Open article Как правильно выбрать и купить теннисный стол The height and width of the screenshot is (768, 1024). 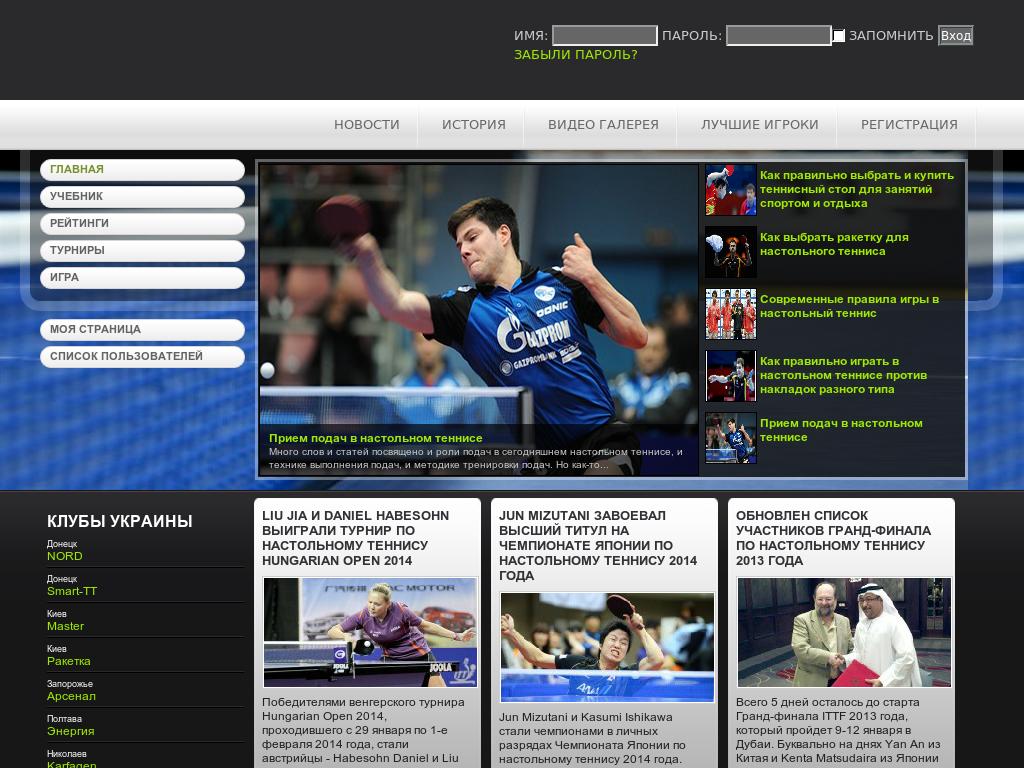856,189
